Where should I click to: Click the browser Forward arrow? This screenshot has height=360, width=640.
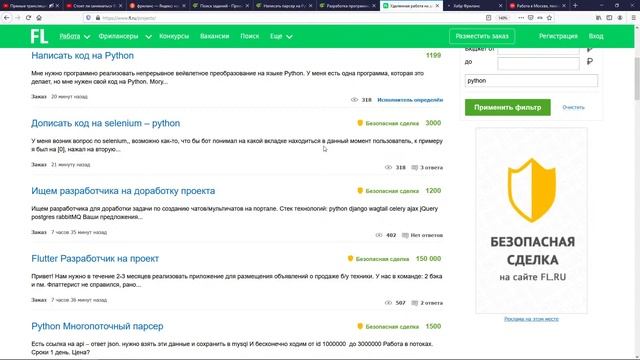(17, 18)
